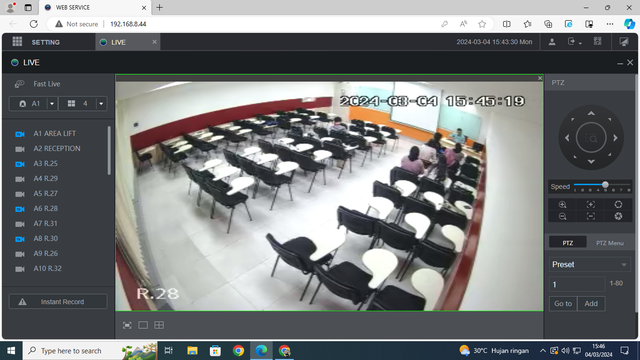Select camera A8 R.30
The width and height of the screenshot is (640, 360).
pos(45,238)
